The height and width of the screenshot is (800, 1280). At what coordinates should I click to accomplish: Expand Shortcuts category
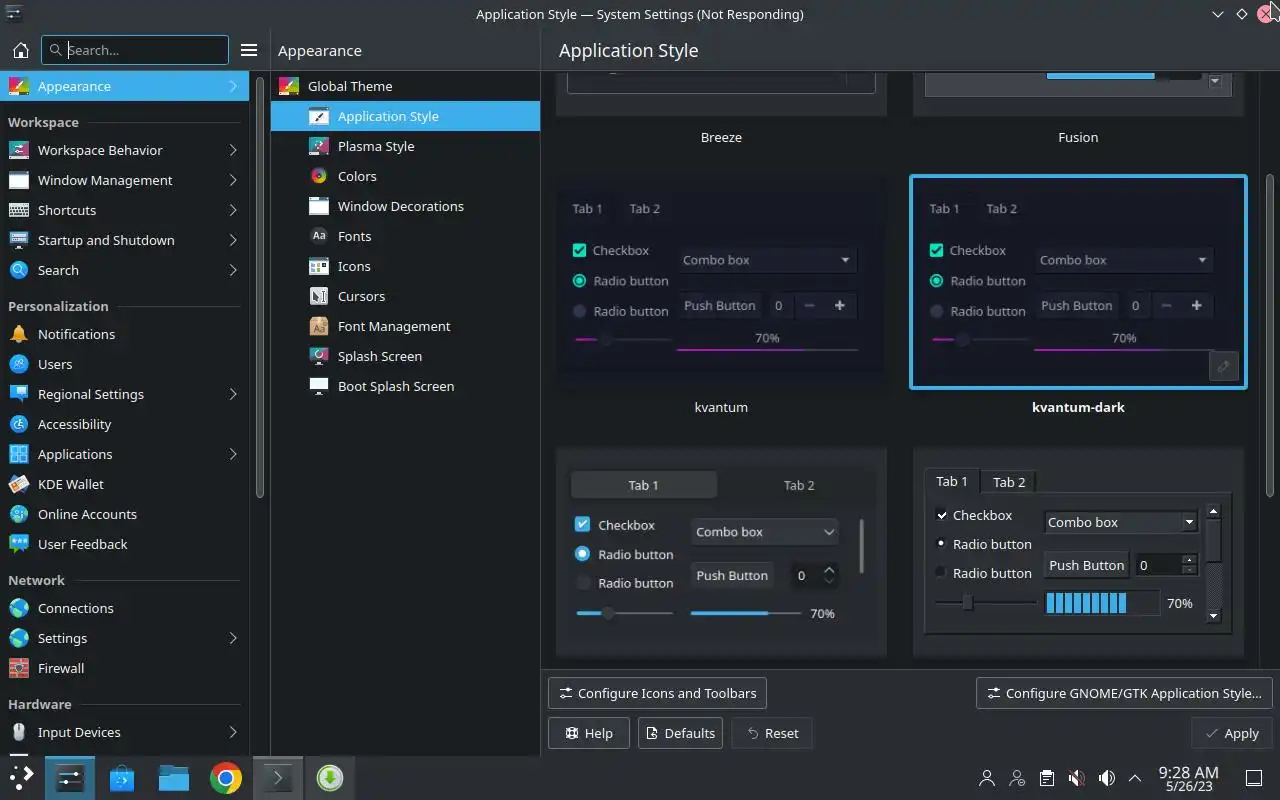point(233,210)
